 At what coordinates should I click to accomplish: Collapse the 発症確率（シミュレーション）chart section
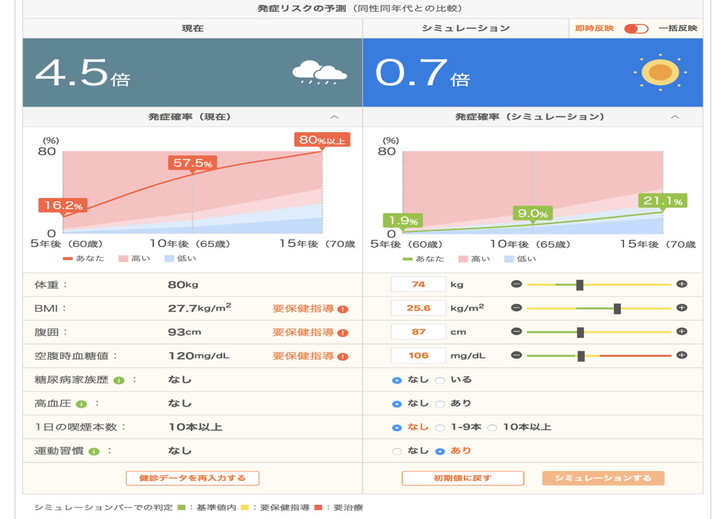point(674,117)
